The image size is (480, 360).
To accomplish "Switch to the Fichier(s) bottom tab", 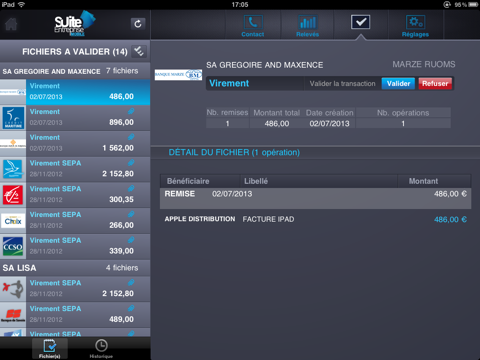I will coord(50,349).
